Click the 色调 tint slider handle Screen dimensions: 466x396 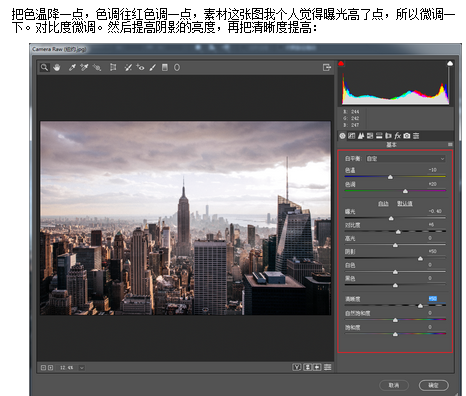click(x=405, y=191)
